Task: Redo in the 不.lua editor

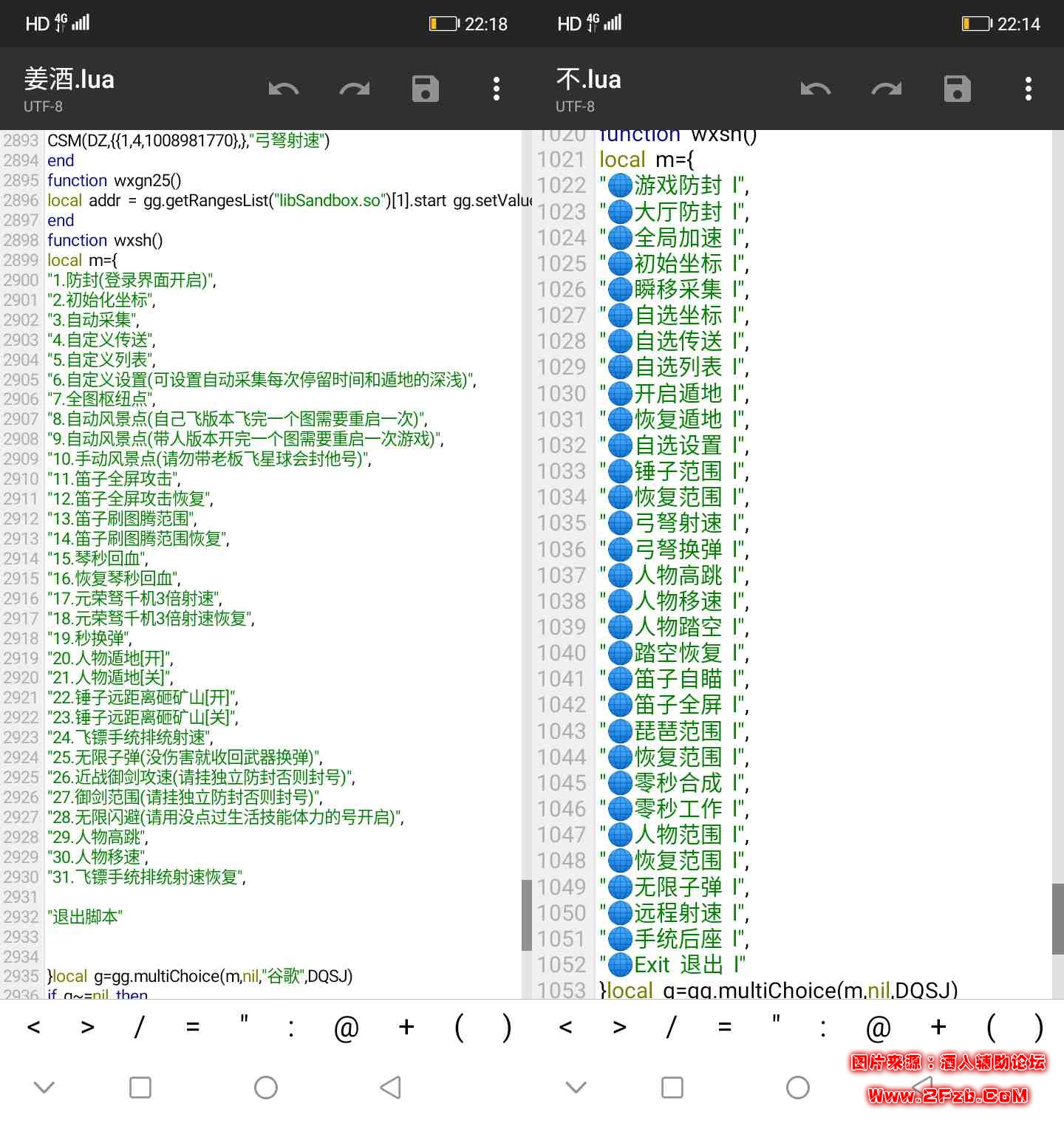Action: (887, 89)
